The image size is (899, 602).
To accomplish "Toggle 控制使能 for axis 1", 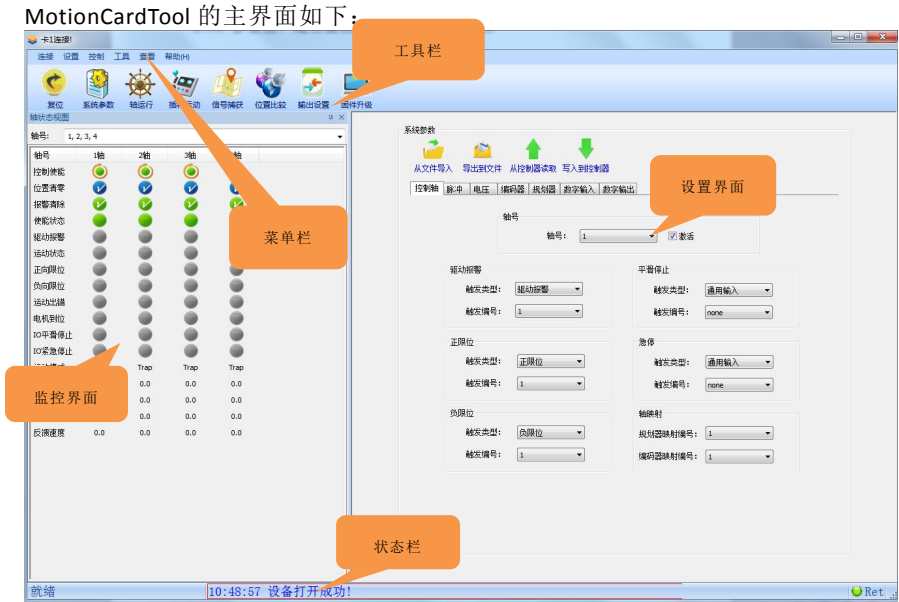I will (99, 171).
